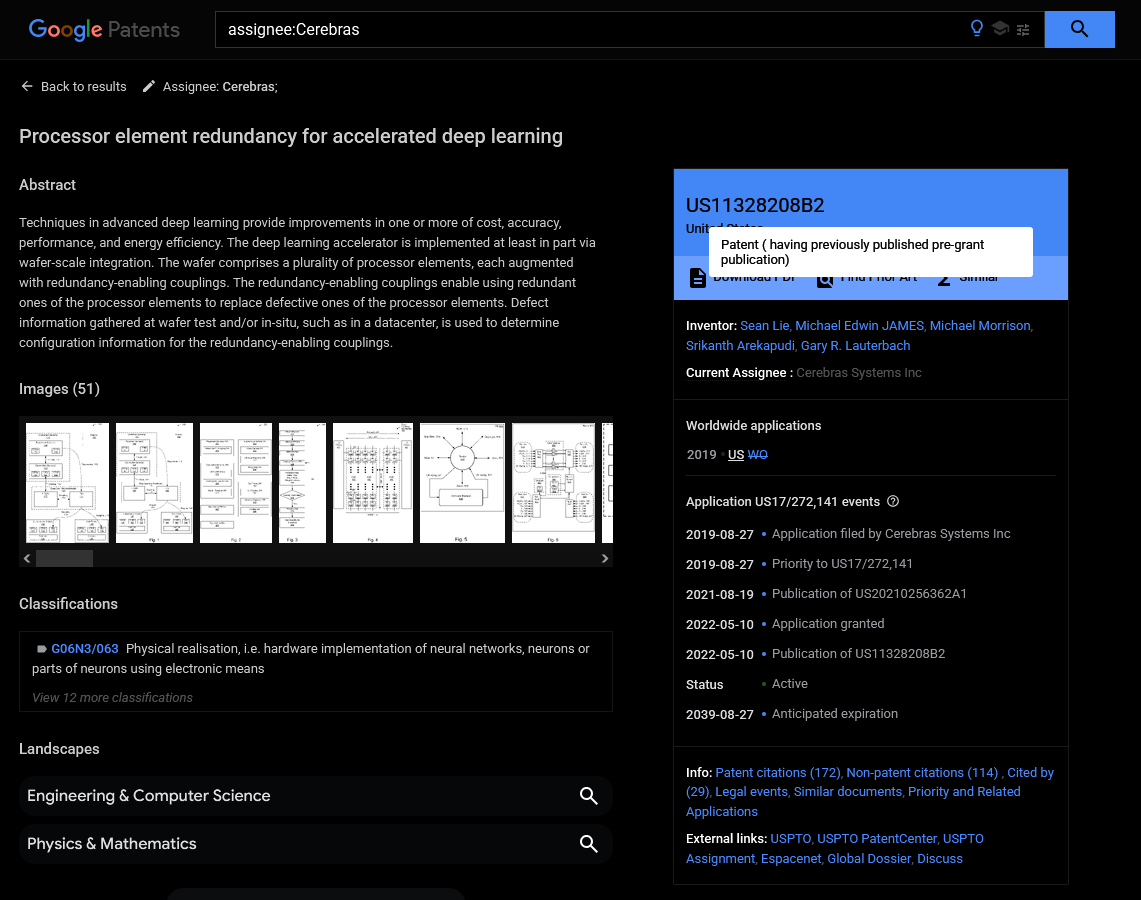Click the 2039-08-27 Anticipated expiration entry
The image size is (1141, 900).
(792, 714)
